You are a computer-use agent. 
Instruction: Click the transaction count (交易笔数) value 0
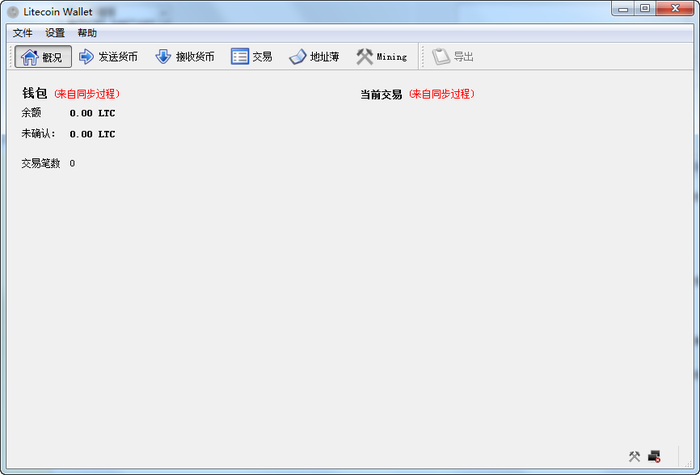72,163
